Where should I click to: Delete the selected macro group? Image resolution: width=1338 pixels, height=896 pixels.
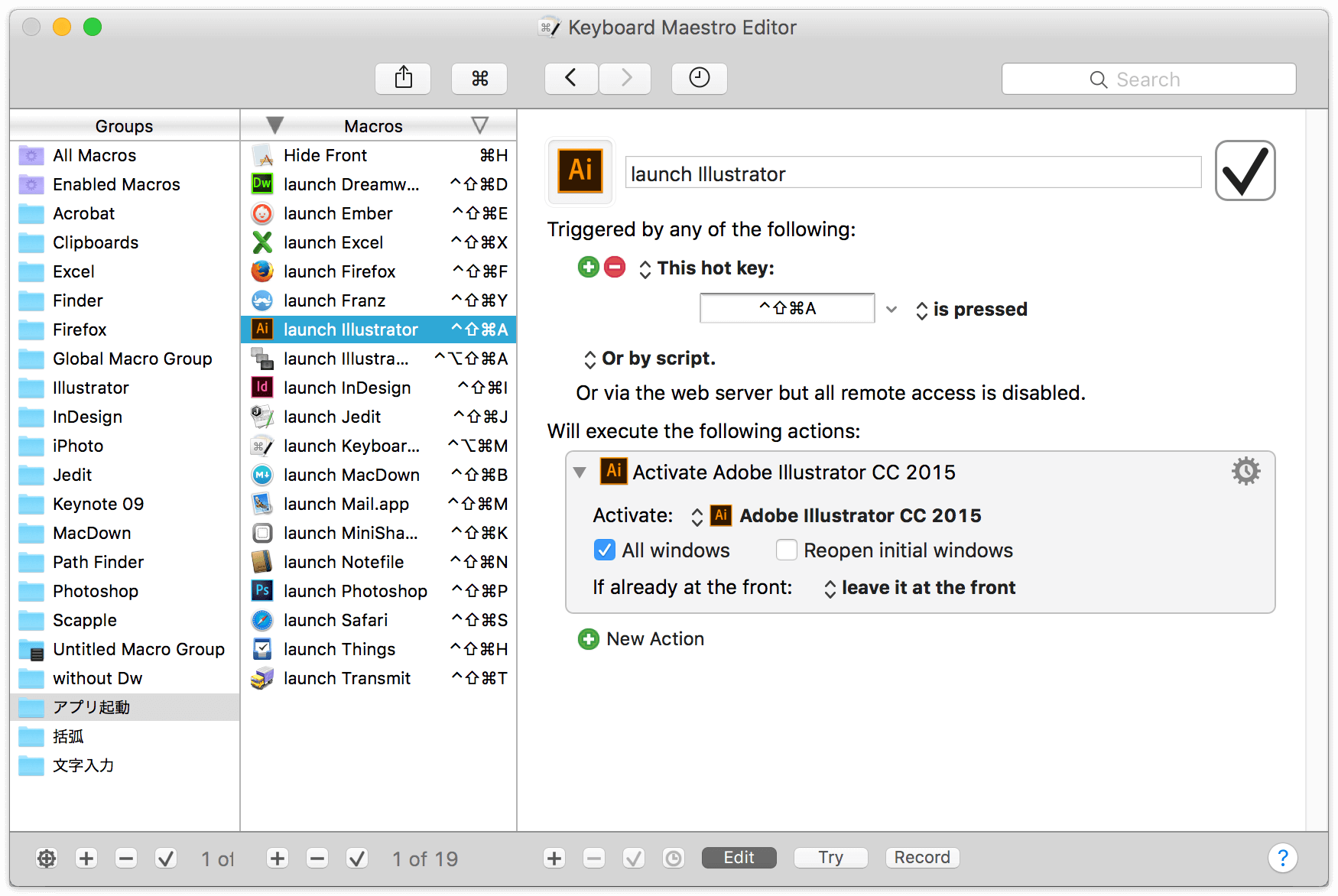[x=126, y=859]
